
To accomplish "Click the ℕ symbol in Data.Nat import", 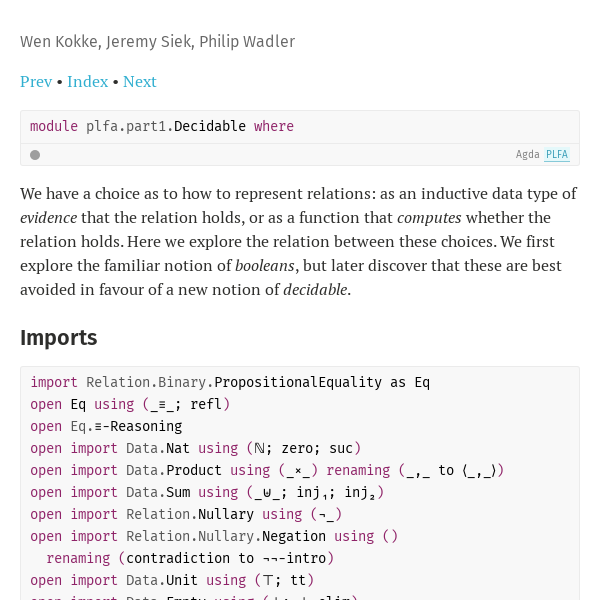I will coord(259,448).
